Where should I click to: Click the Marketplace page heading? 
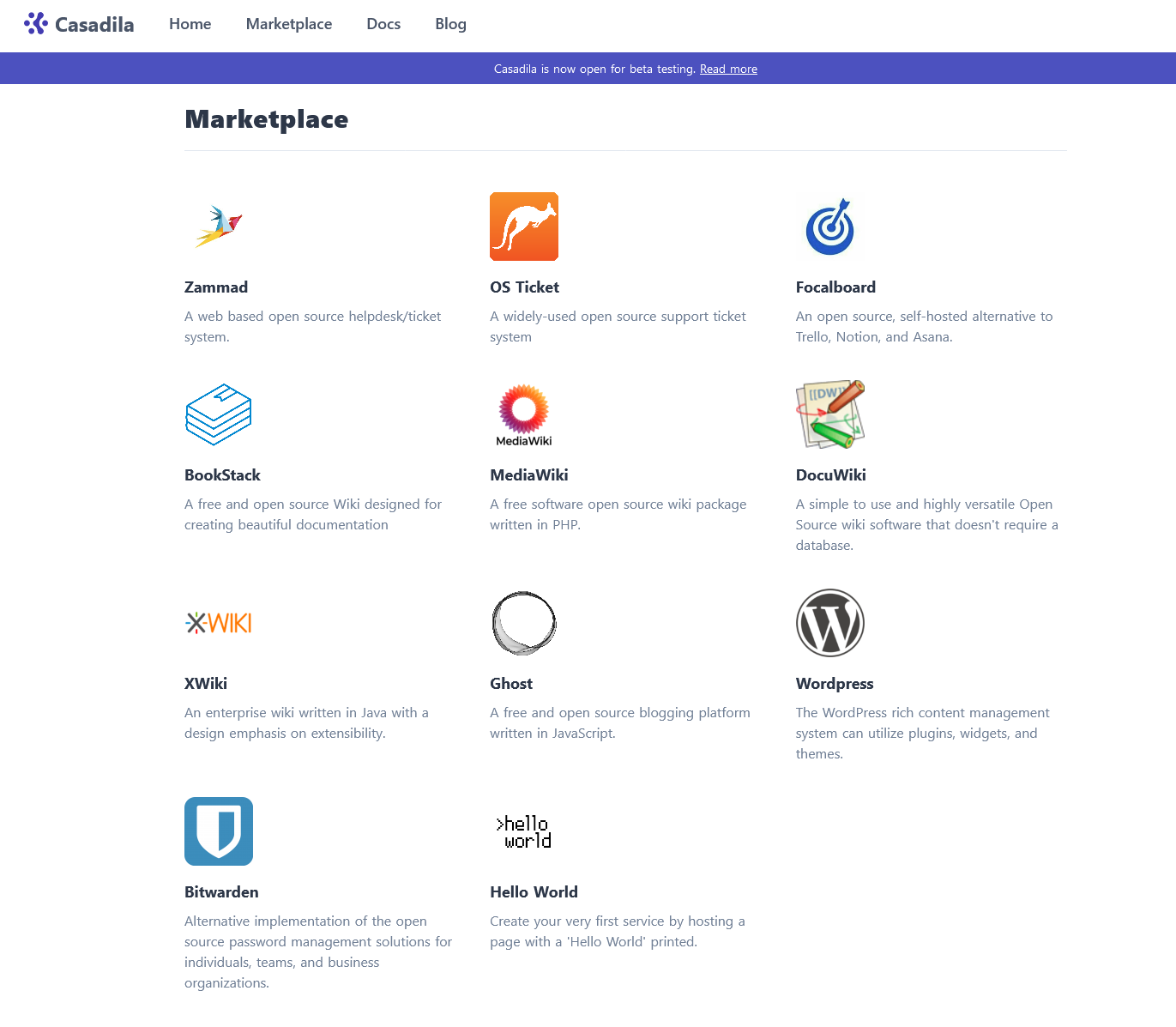pos(267,119)
